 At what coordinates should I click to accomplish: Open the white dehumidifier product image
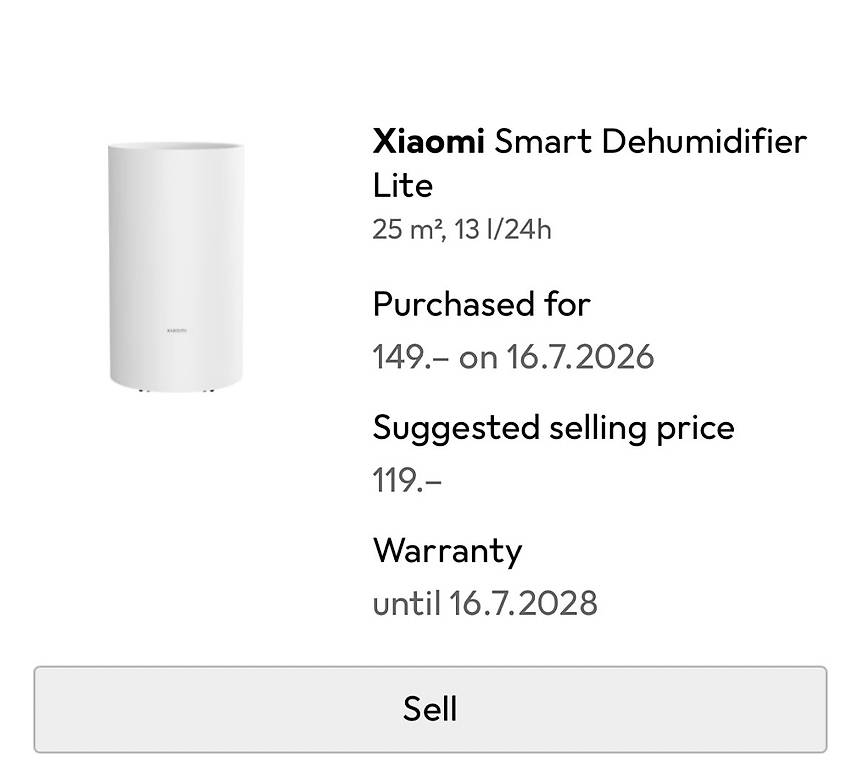pos(176,267)
